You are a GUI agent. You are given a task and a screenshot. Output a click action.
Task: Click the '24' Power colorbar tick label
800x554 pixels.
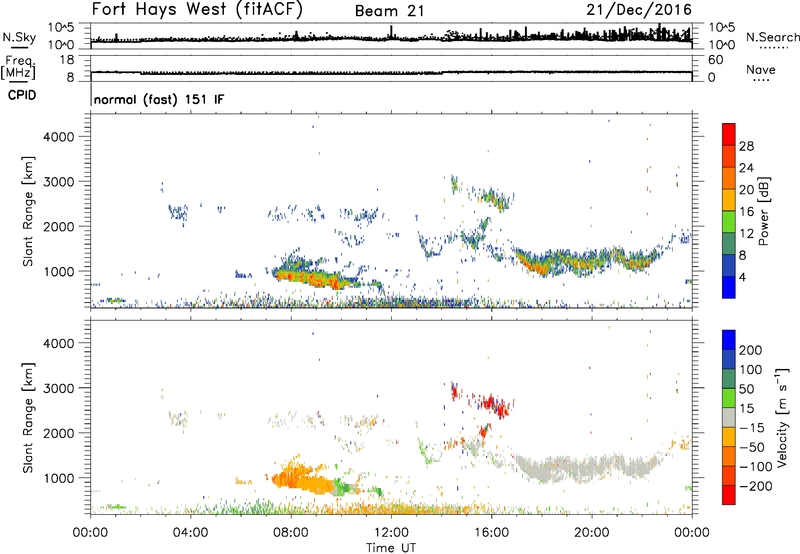coord(746,168)
